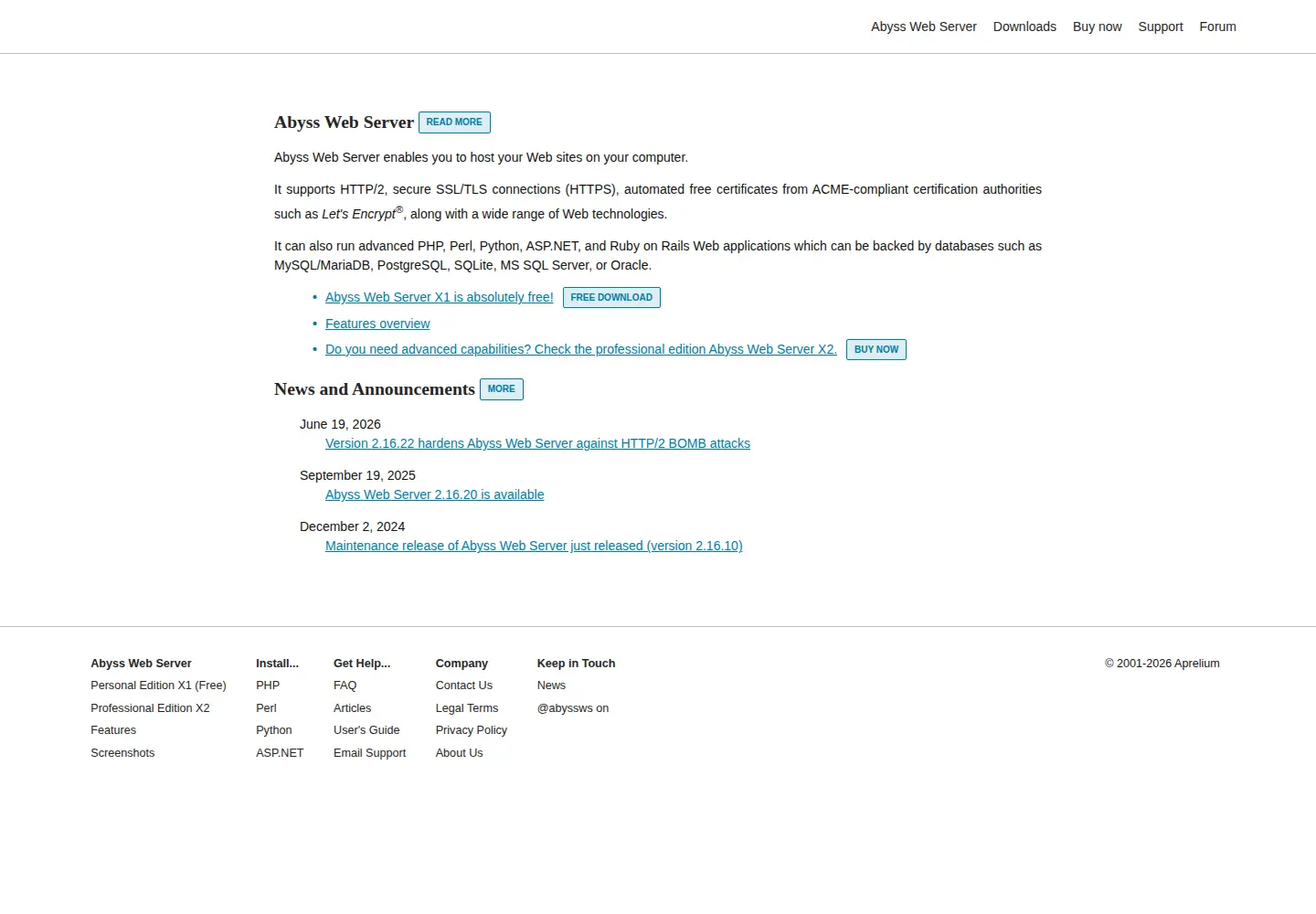Screen dimensions: 1316x914
Task: Open the About Us footer link
Action: click(x=459, y=753)
